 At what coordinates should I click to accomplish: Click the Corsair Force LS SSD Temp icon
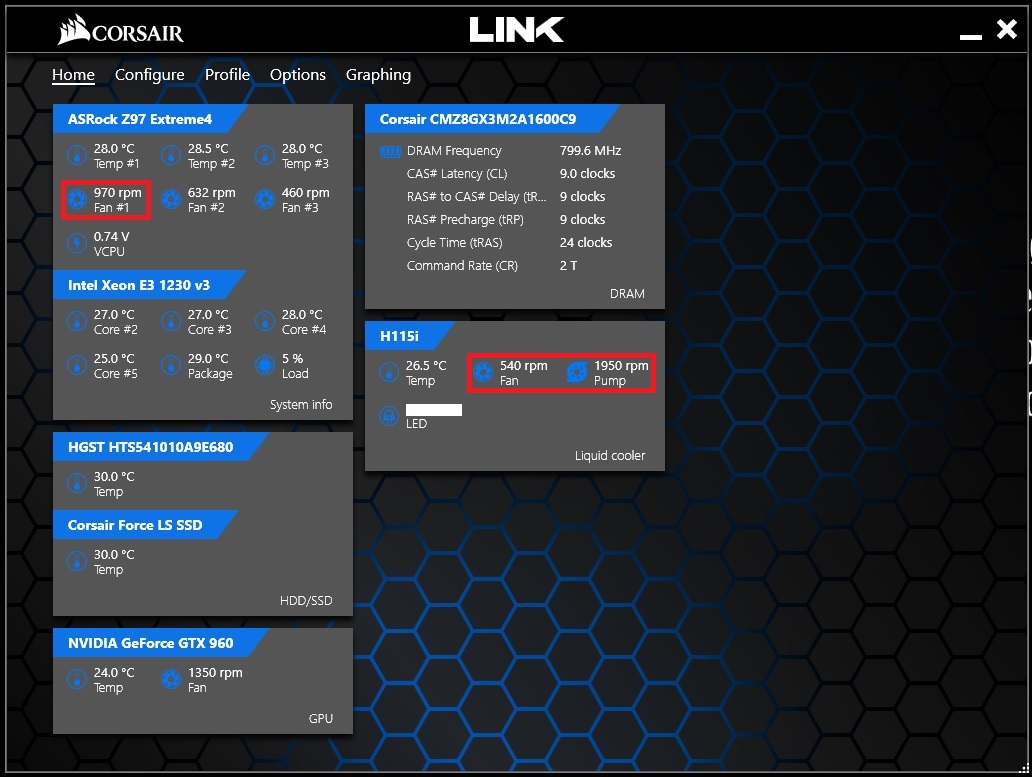point(77,561)
